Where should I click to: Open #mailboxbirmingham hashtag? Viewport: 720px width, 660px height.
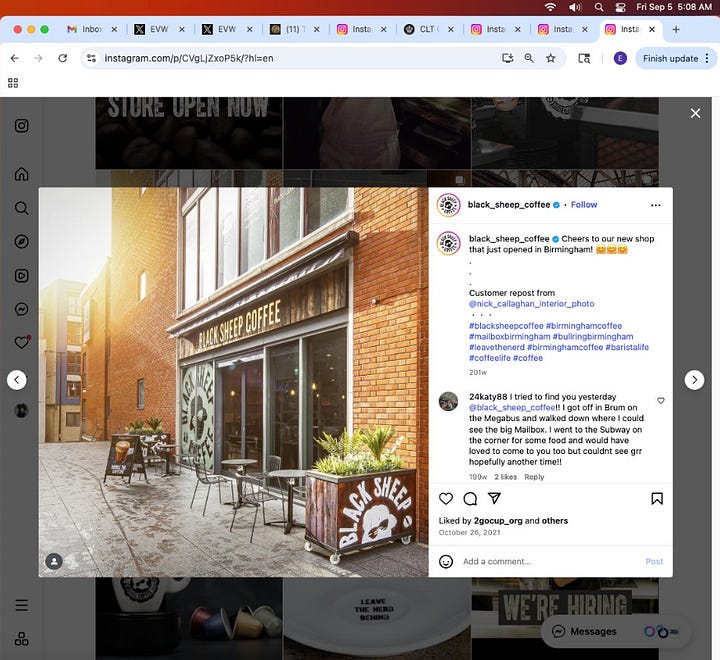tap(509, 337)
